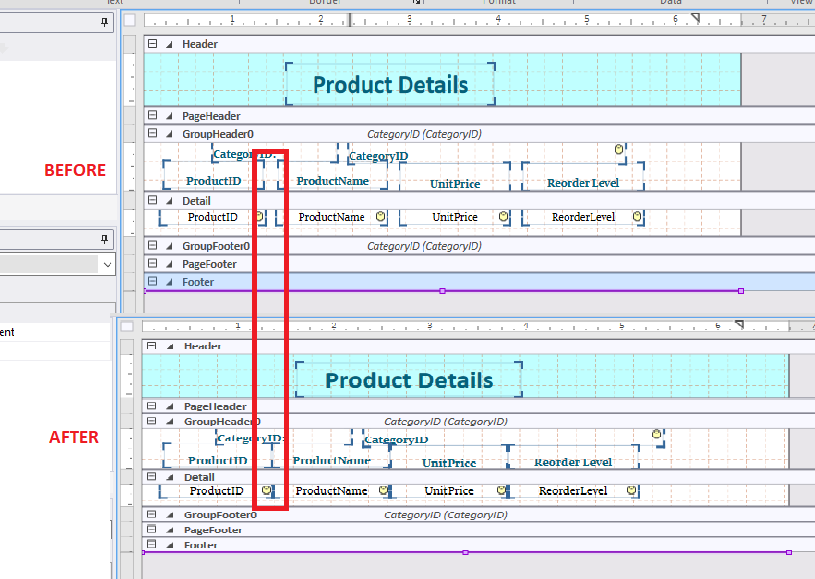This screenshot has height=579, width=815.
Task: Click the CategoryID textbox's data-bound icon, upper designer
Action: 619,149
